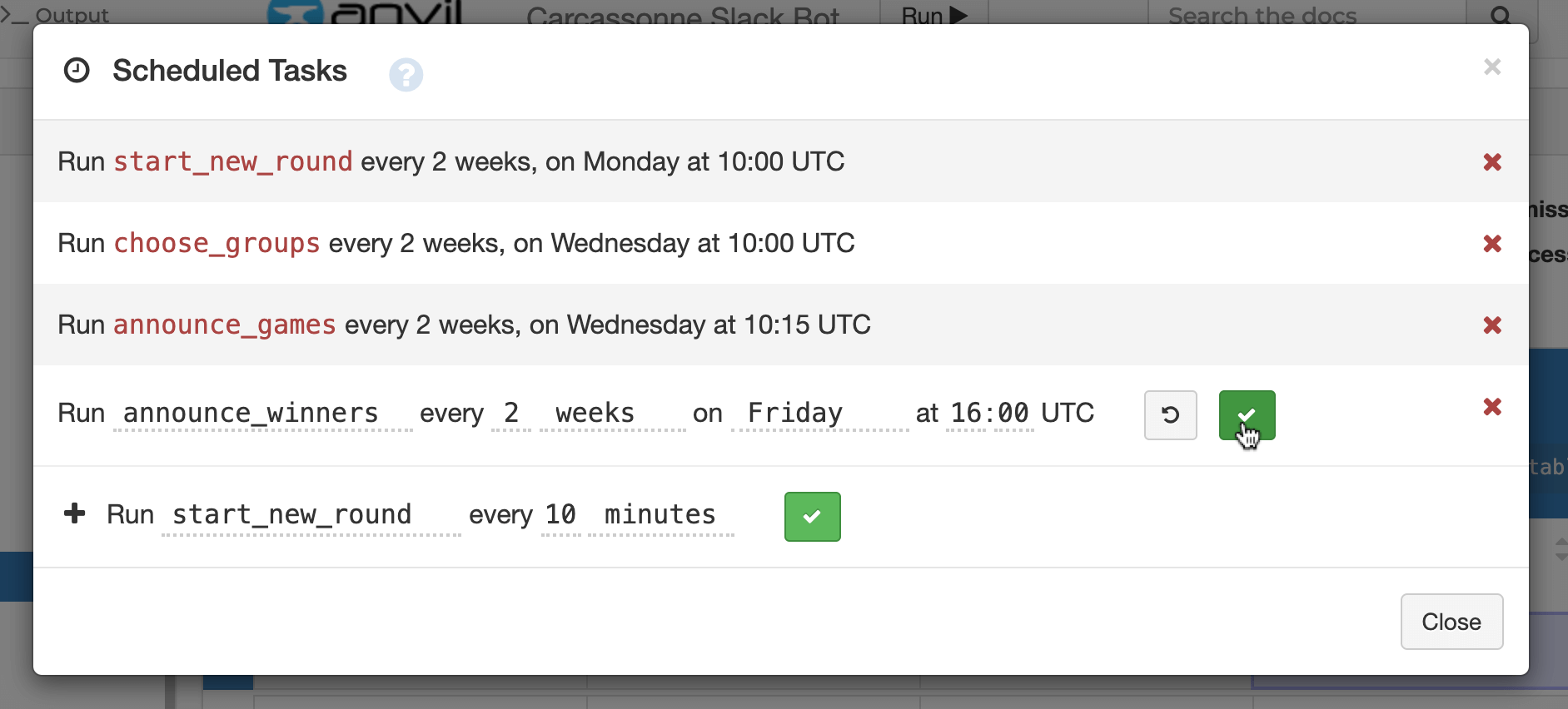Screen dimensions: 1568x709
Task: Click the plus icon to add task
Action: [75, 513]
